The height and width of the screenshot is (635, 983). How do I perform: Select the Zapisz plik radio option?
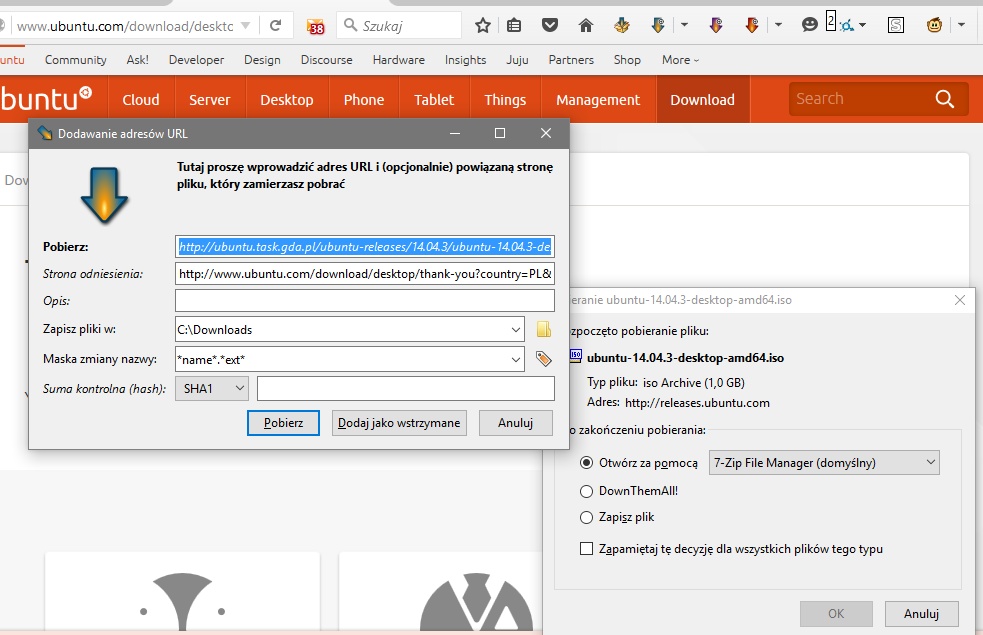(586, 517)
